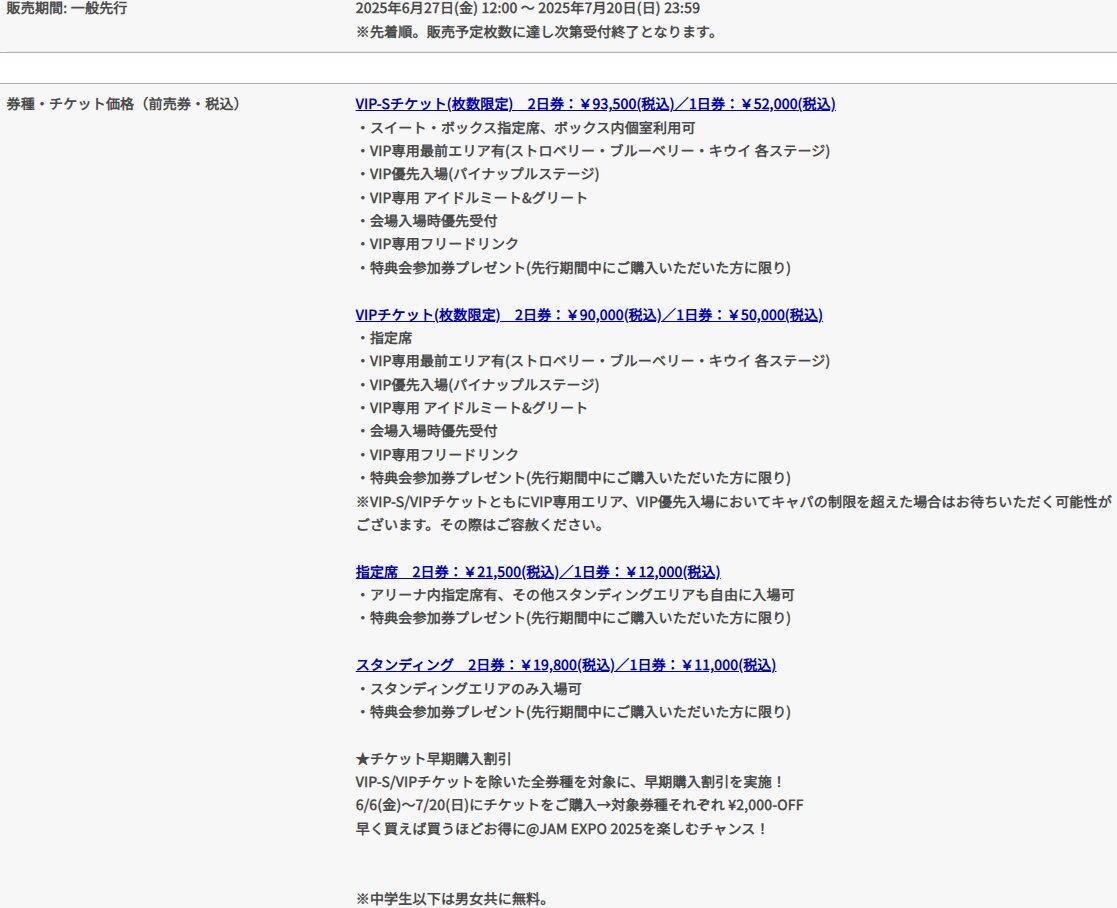Viewport: 1117px width, 908px height.
Task: Click 'VIP専用 アイドルミート&グリート' under VIP-Sチケット
Action: click(x=472, y=198)
